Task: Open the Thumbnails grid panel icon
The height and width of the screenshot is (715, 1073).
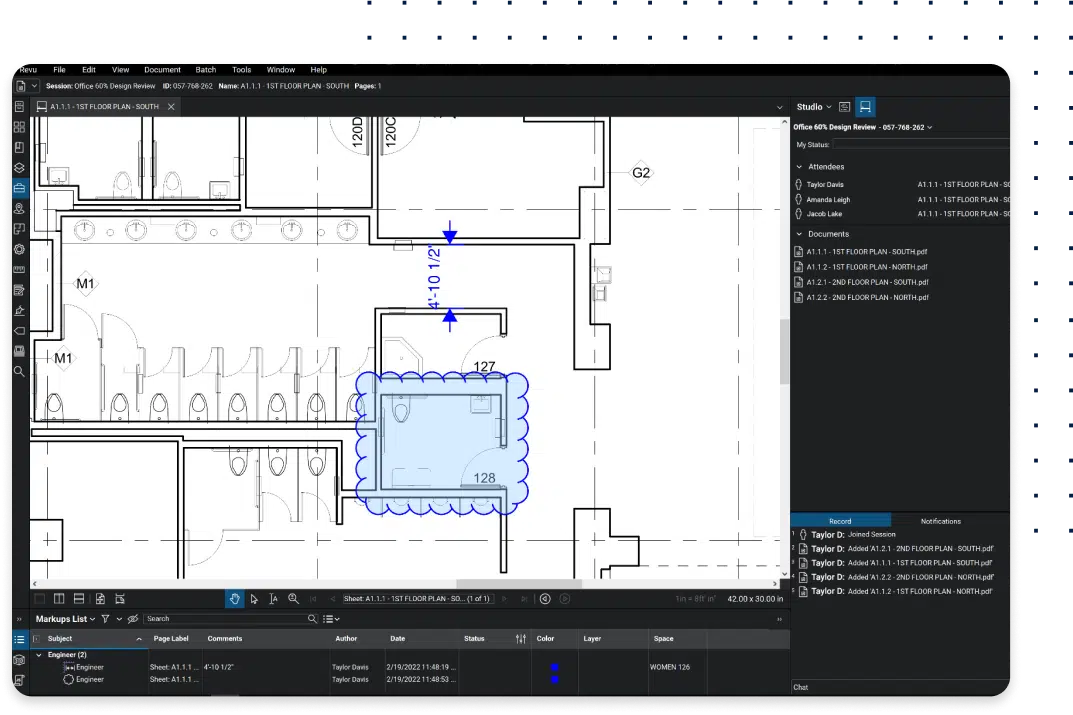Action: (19, 127)
